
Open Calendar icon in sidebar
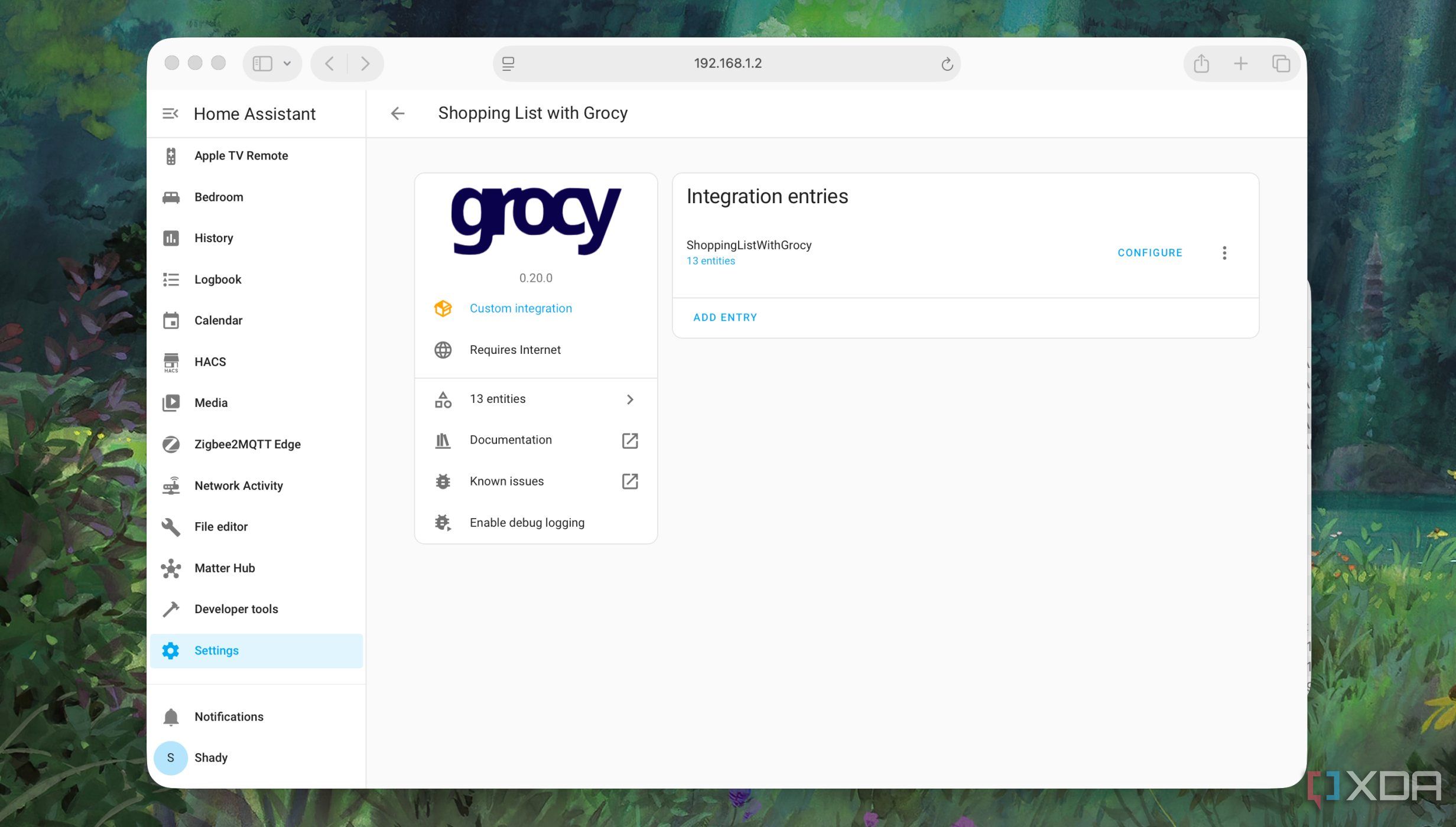click(171, 321)
